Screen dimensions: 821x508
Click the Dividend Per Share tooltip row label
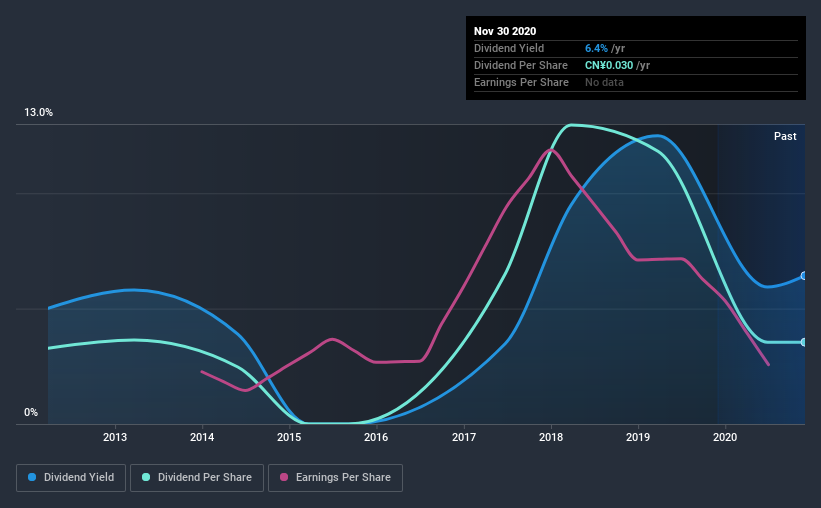[x=520, y=65]
